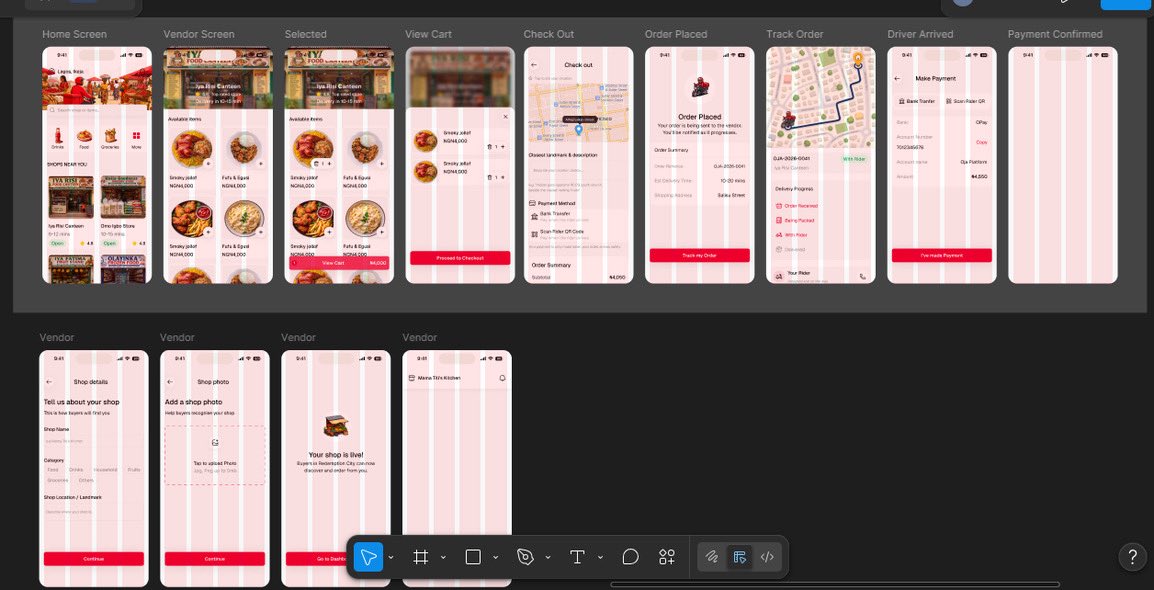This screenshot has width=1154, height=590.
Task: Activate the Comment tool
Action: coord(630,557)
